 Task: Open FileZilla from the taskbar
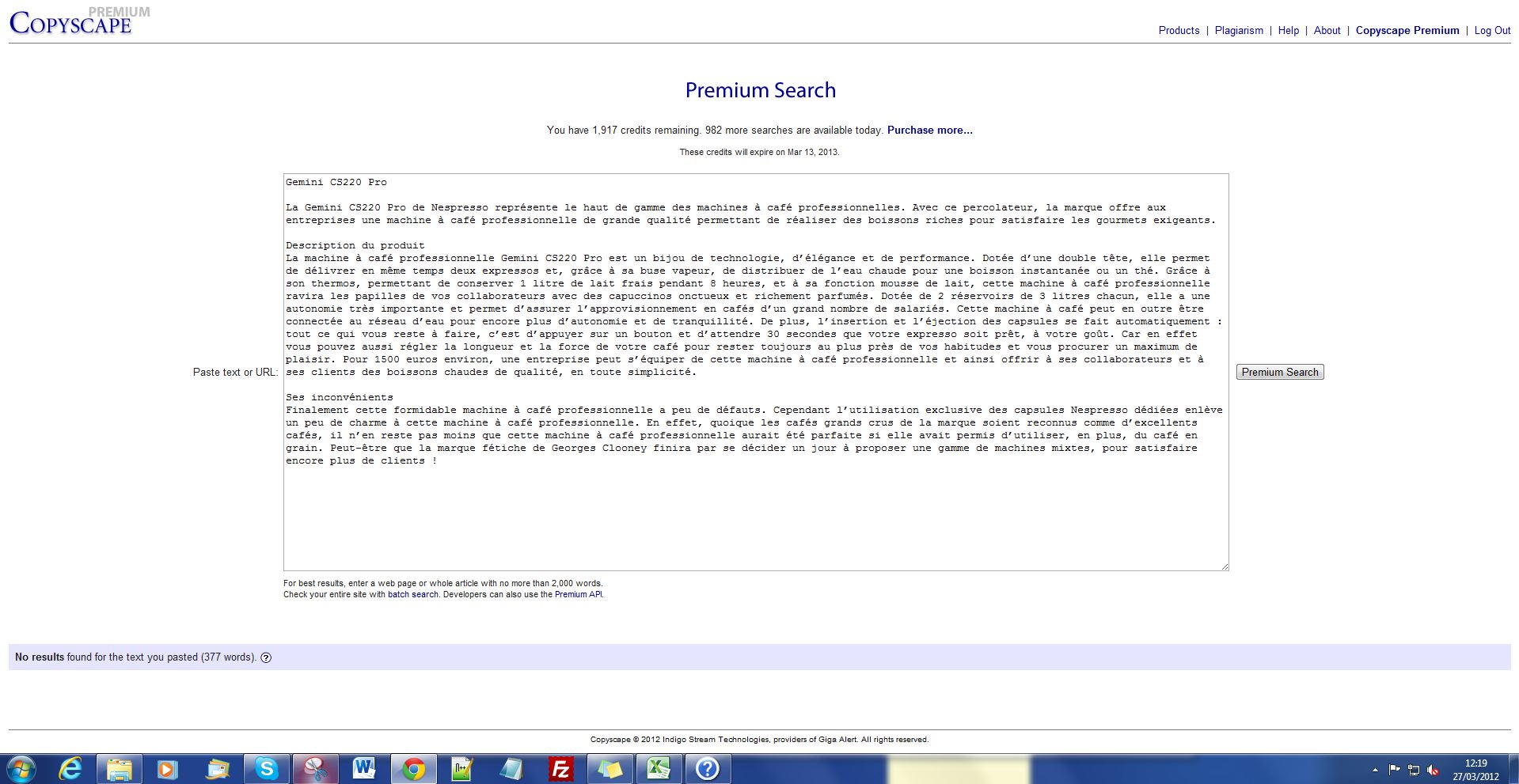560,768
